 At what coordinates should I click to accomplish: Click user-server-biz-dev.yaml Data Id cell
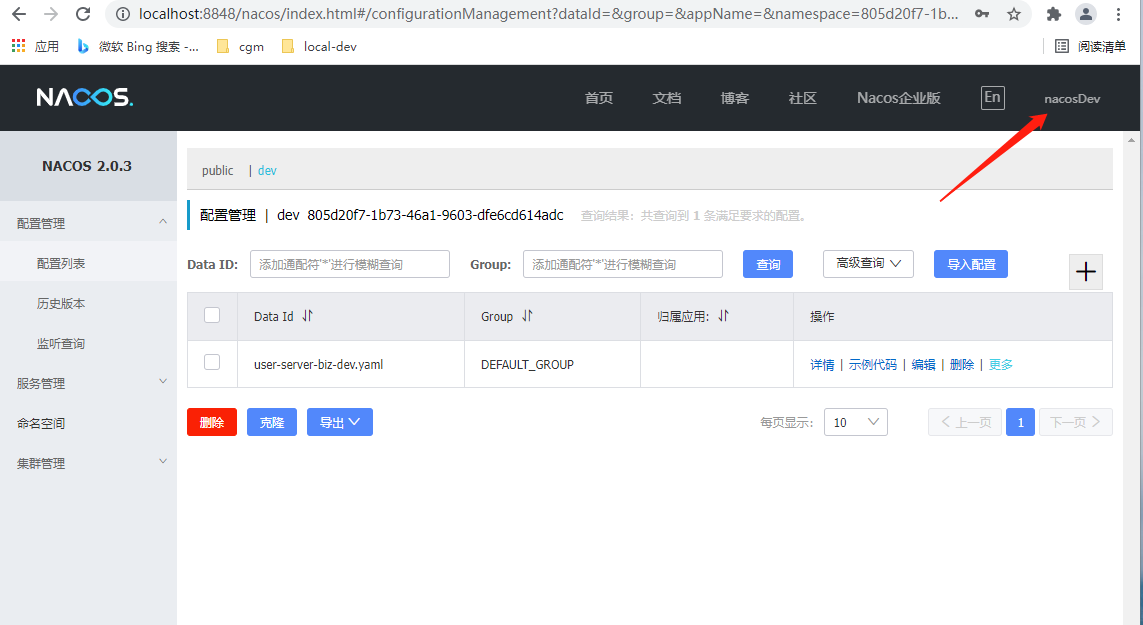click(x=319, y=365)
